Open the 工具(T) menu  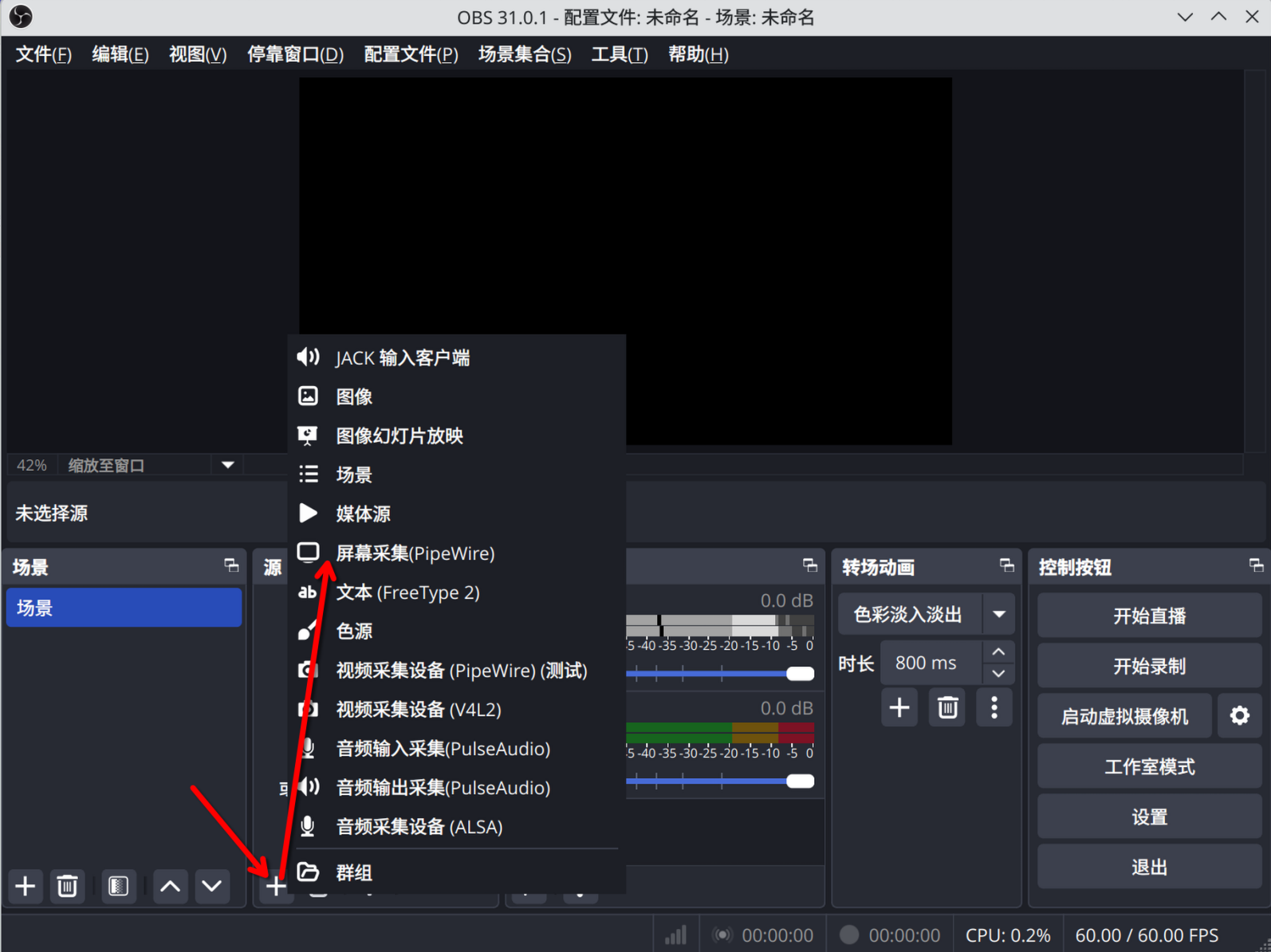620,54
